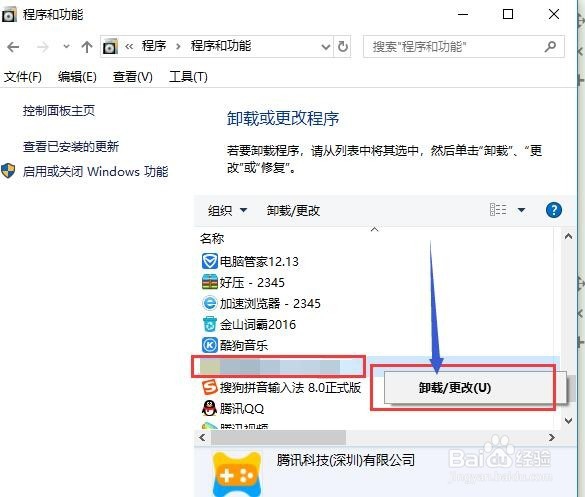This screenshot has height=497, width=585.
Task: Click 卸载/更改 toolbar button
Action: click(293, 211)
